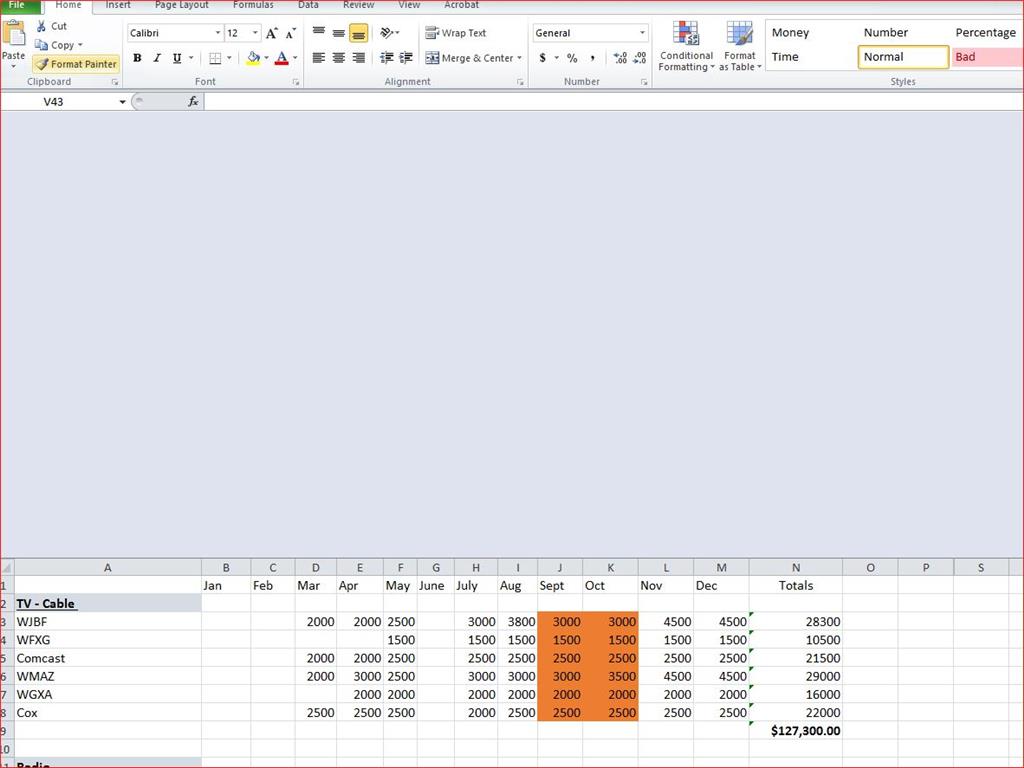
Task: Click the Increase Indent icon
Action: point(406,58)
